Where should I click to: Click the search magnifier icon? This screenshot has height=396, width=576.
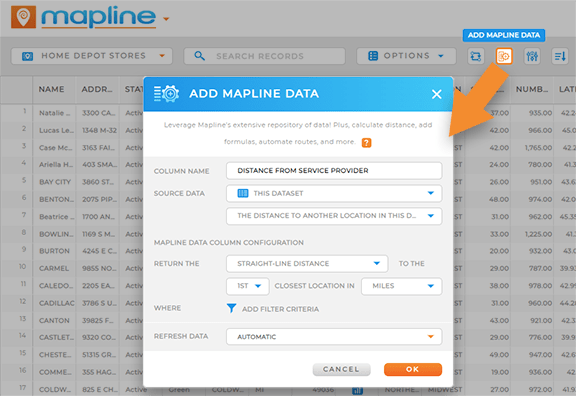pyautogui.click(x=199, y=56)
